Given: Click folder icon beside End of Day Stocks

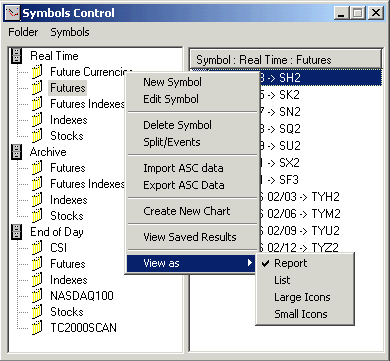Looking at the screenshot, I should [x=37, y=312].
